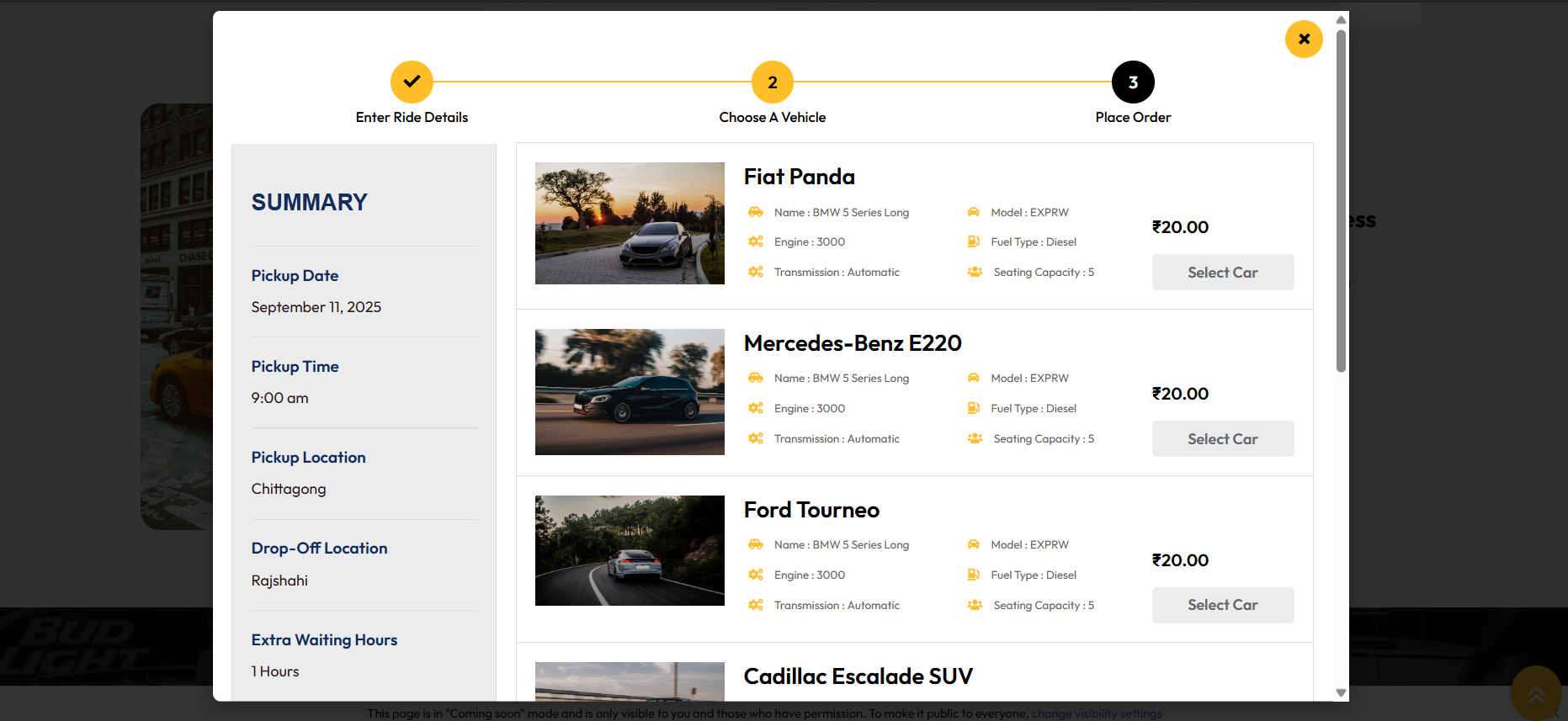Click the model car icon in Fiat Panda row
Viewport: 1568px width, 721px height.
point(974,212)
